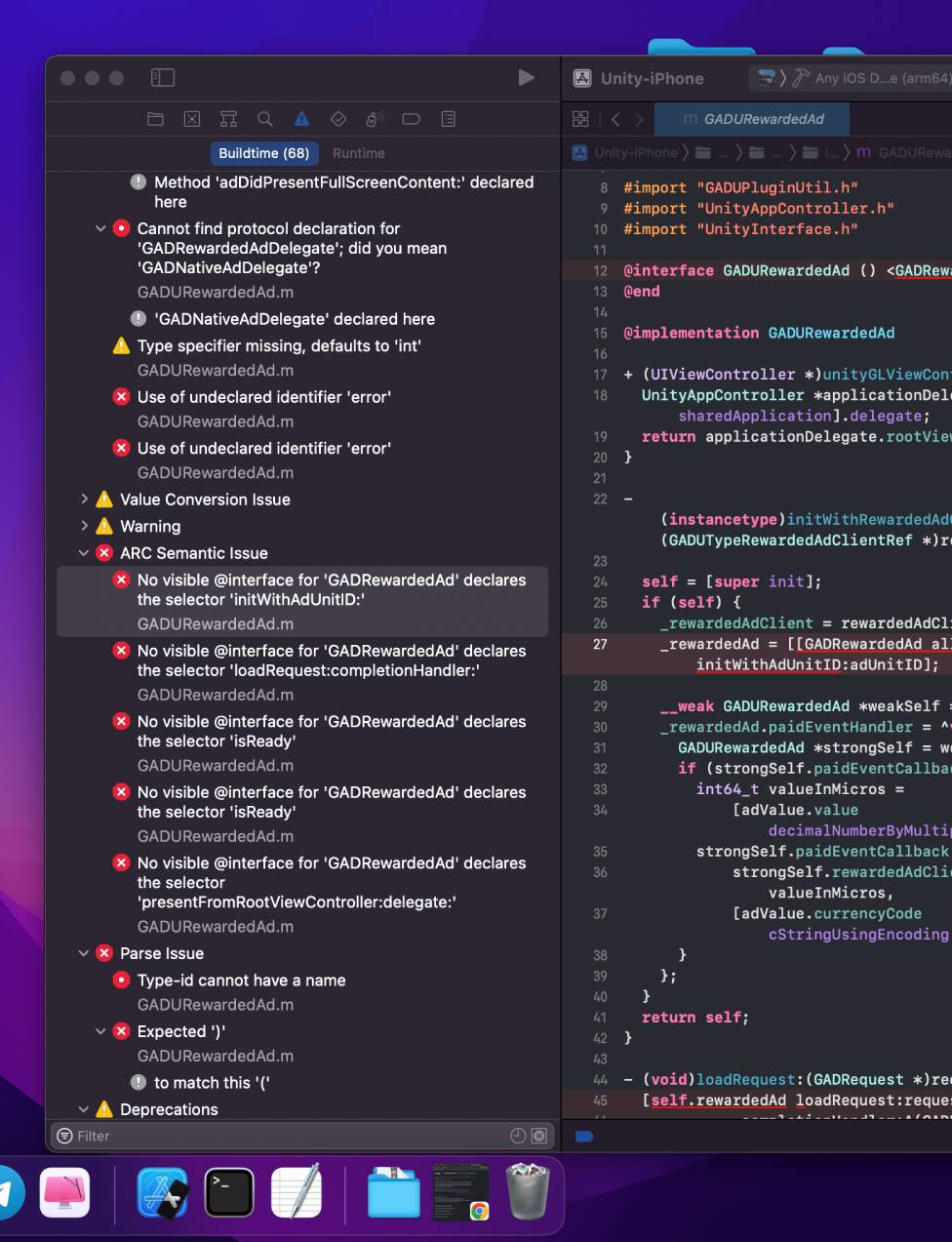Collapse the ARC Semantic Issue group
Image resolution: width=952 pixels, height=1242 pixels.
click(85, 553)
